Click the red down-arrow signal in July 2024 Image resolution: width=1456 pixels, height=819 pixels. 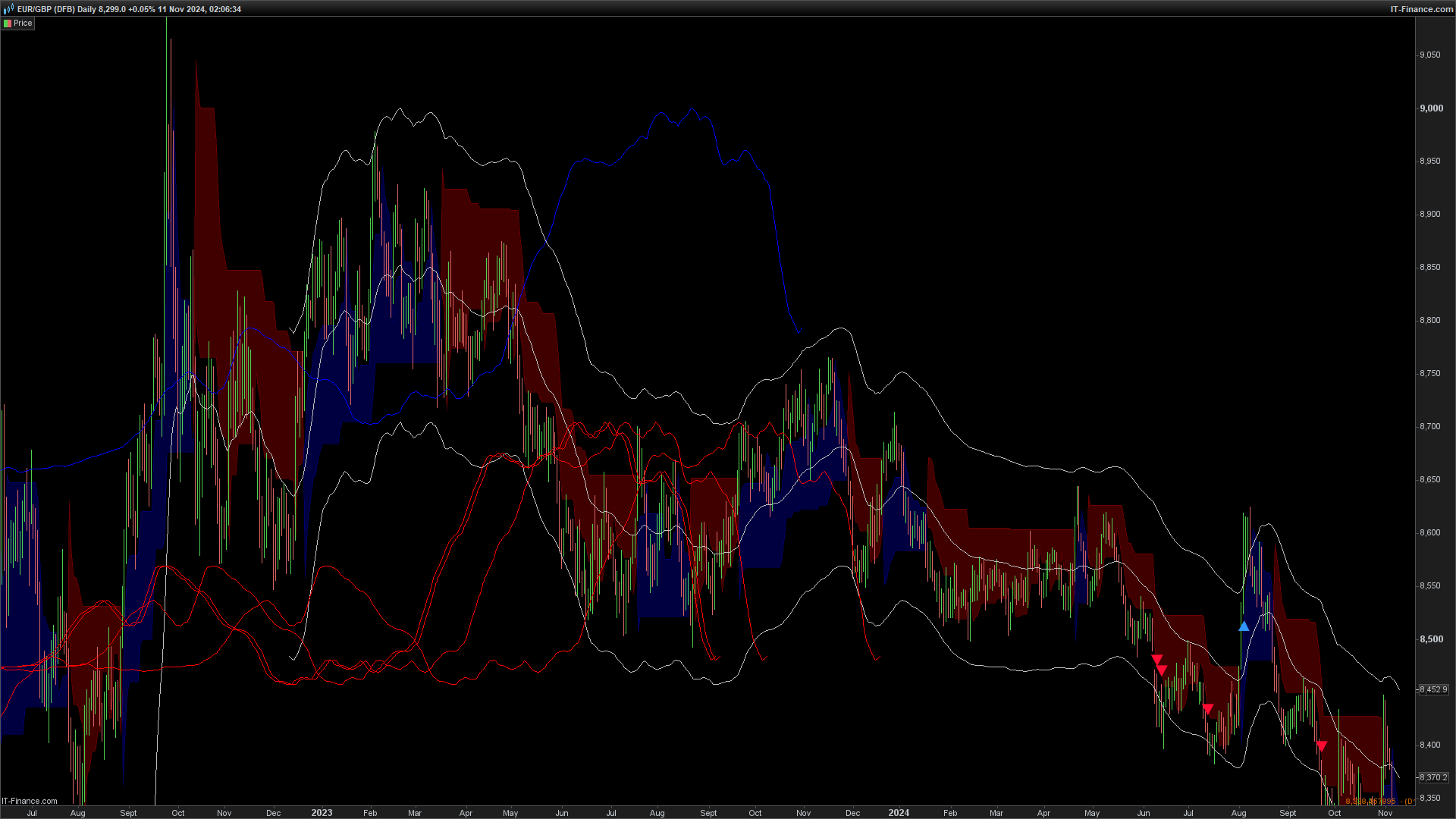point(1208,709)
